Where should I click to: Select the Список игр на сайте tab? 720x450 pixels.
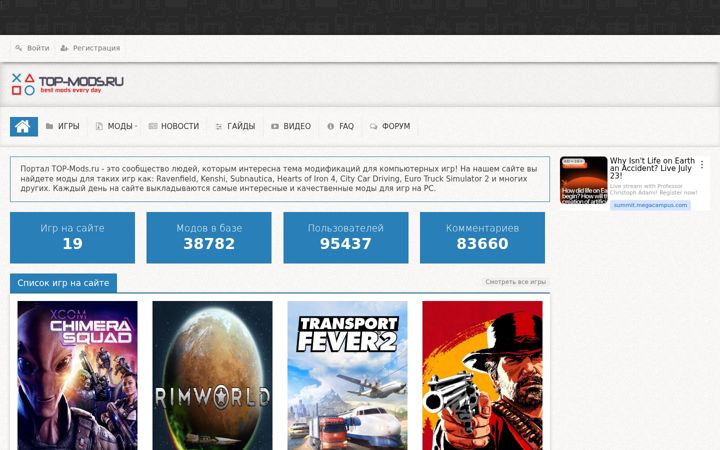click(x=63, y=283)
